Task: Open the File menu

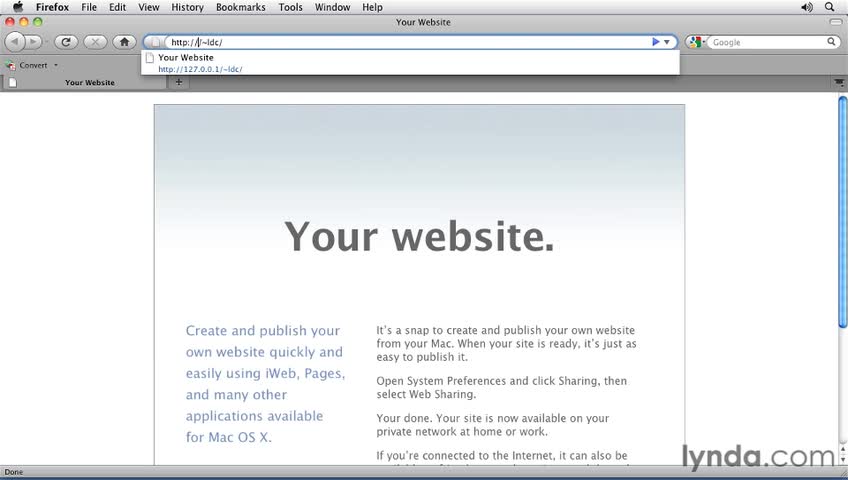Action: (x=89, y=7)
